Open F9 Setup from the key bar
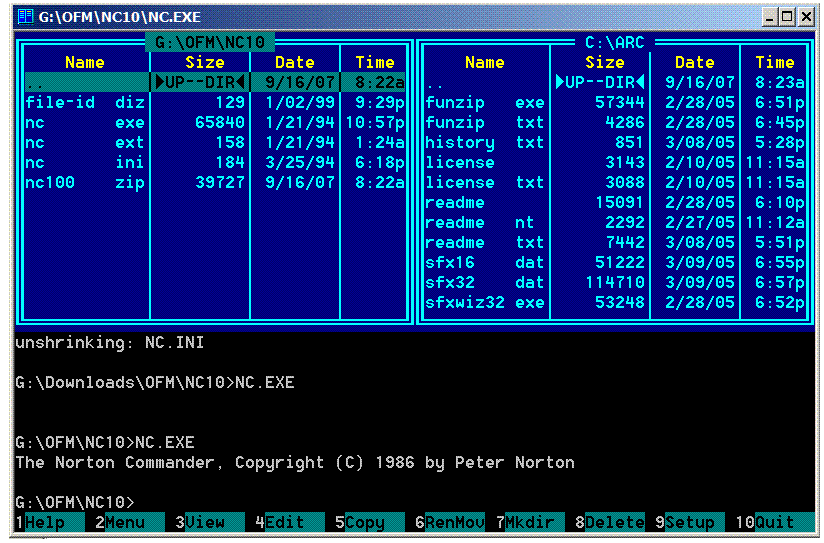 click(x=689, y=522)
